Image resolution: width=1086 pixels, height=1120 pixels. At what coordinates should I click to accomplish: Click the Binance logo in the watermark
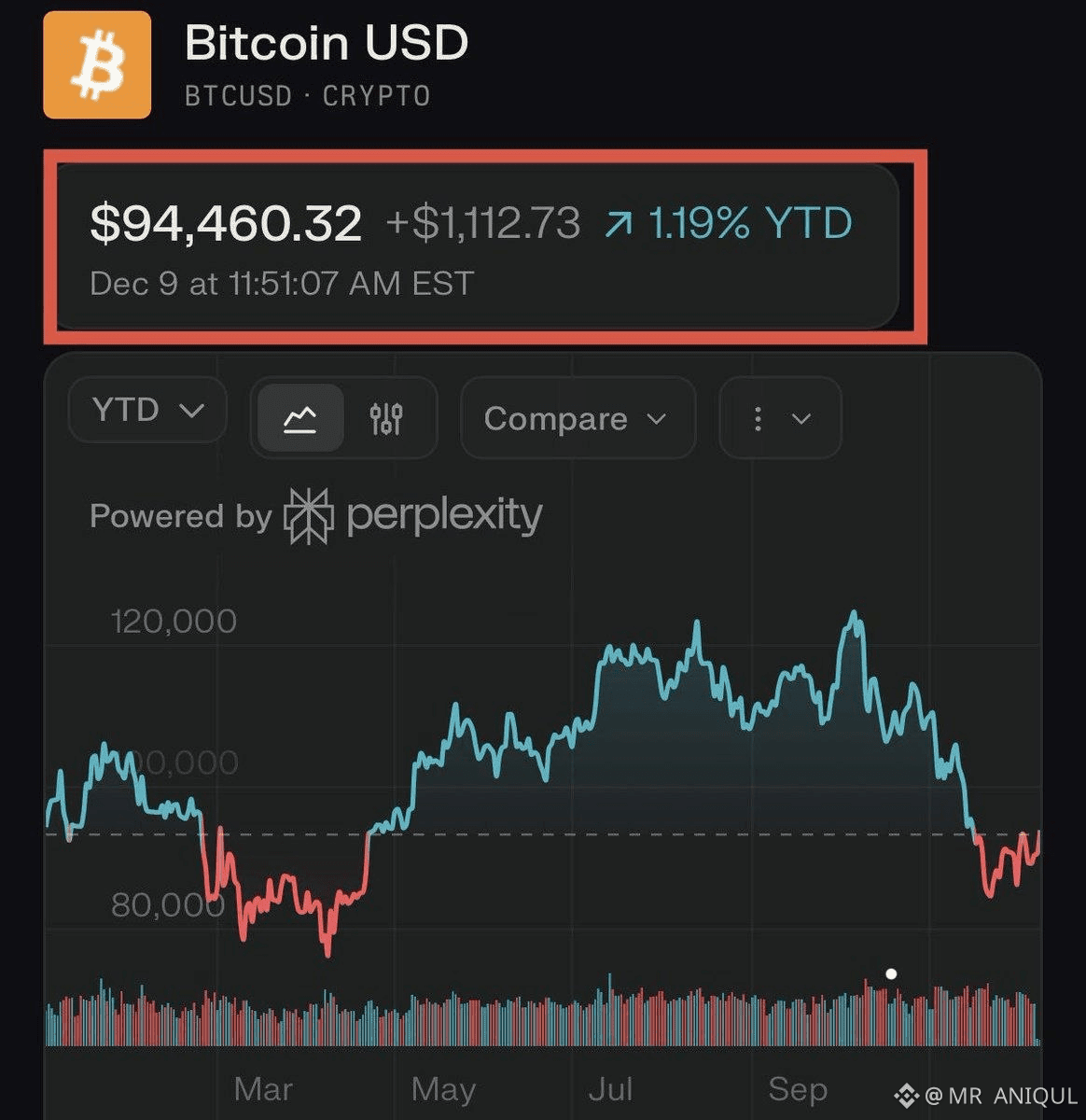tap(905, 1095)
